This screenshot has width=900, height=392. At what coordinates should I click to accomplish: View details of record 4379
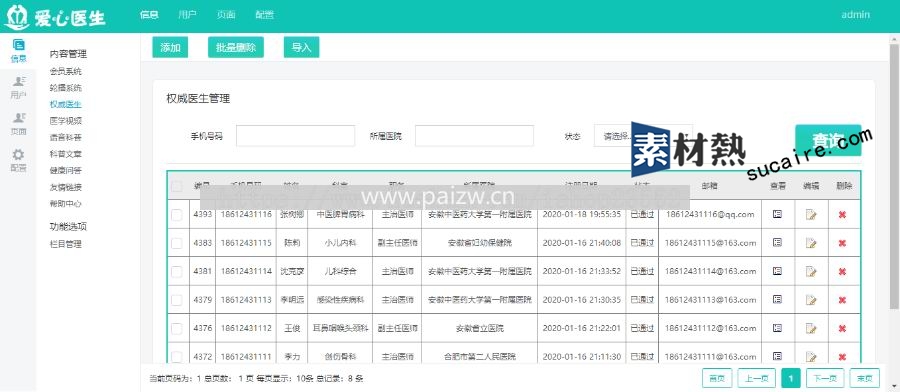point(777,300)
